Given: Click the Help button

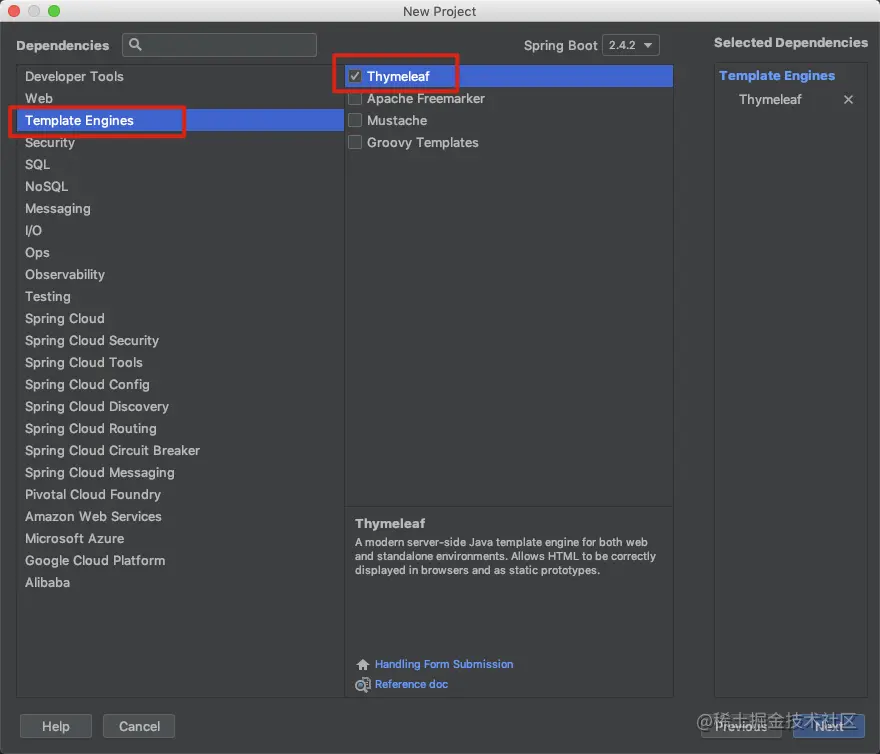Looking at the screenshot, I should (x=56, y=726).
